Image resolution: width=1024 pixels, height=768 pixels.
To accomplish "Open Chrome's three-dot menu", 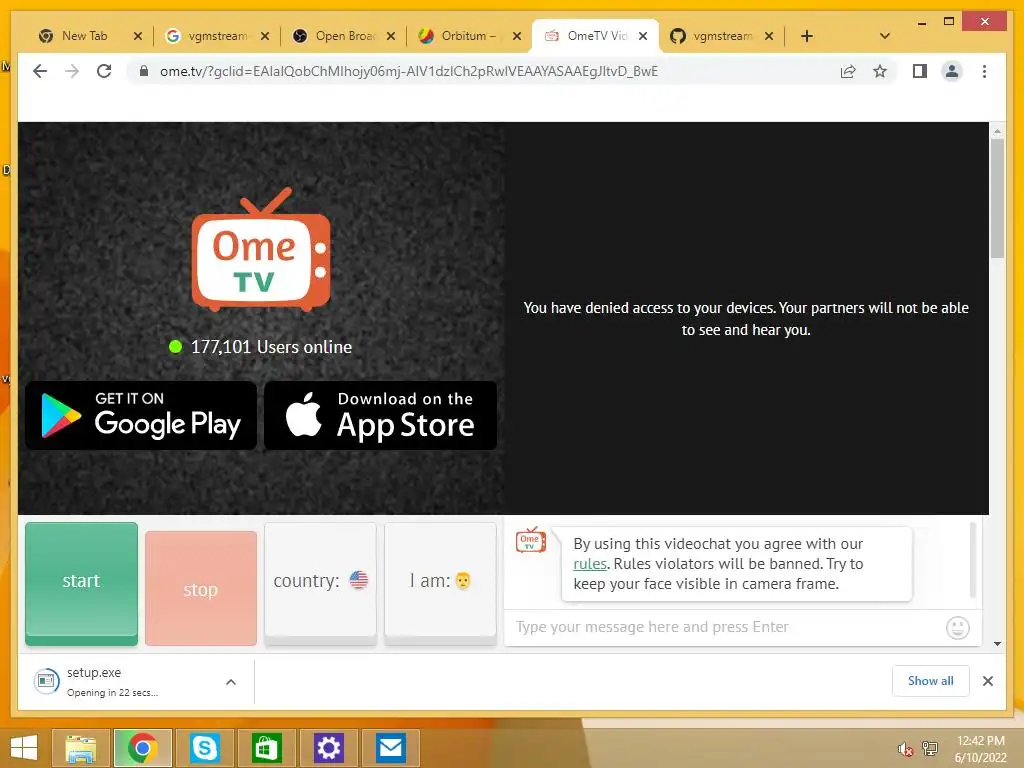I will tap(984, 71).
